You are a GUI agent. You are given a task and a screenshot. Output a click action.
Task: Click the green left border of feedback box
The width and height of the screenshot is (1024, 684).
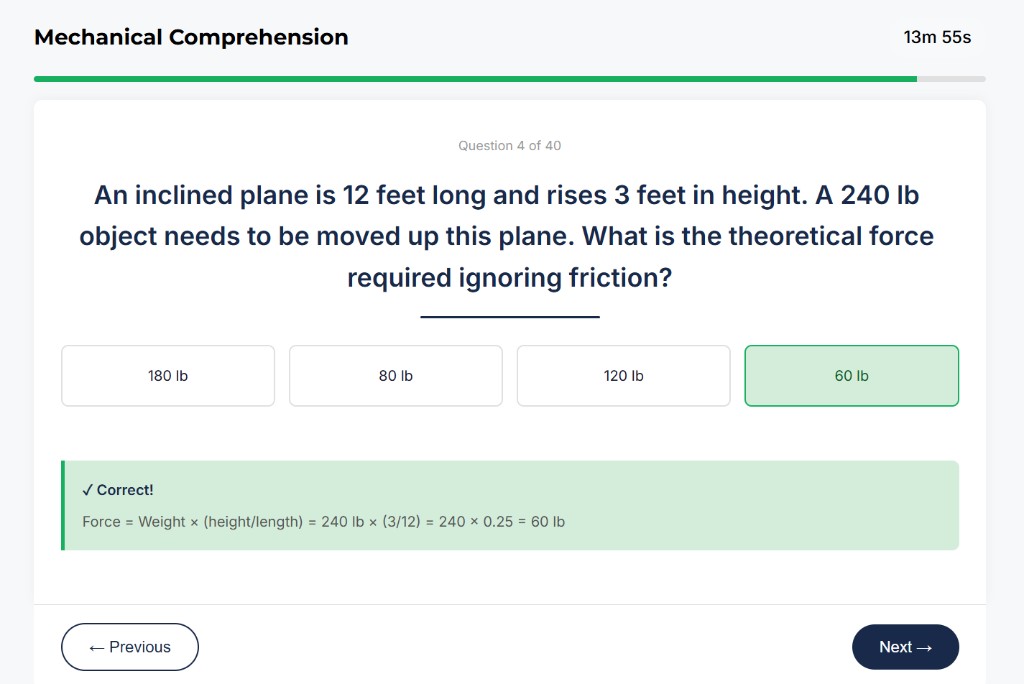tap(63, 505)
